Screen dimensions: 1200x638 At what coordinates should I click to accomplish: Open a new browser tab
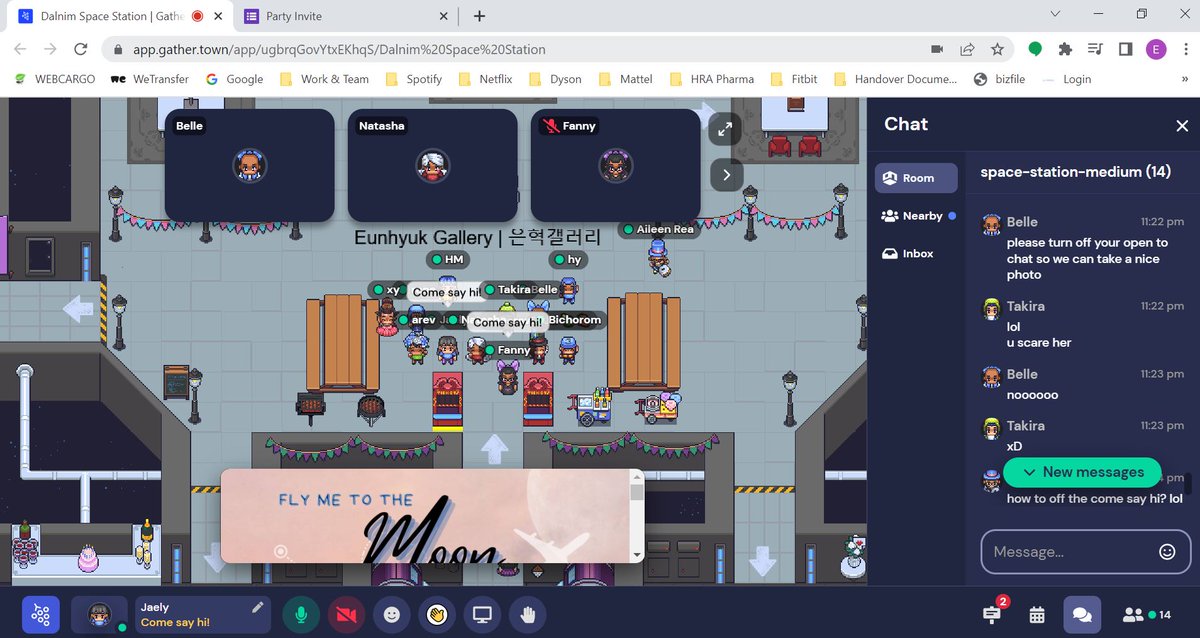coord(480,16)
